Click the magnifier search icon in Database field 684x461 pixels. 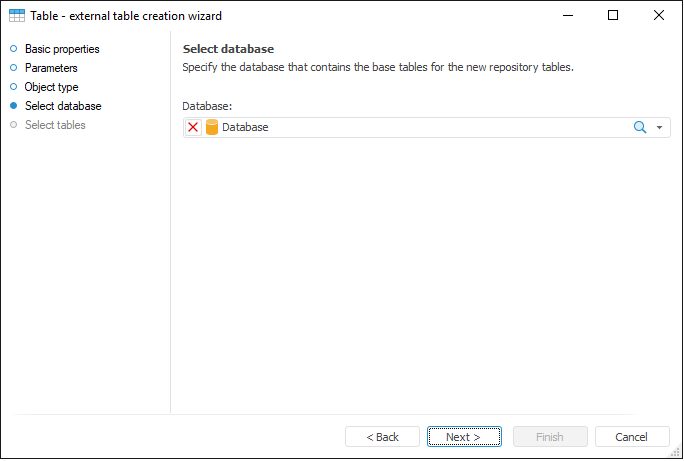tap(640, 128)
